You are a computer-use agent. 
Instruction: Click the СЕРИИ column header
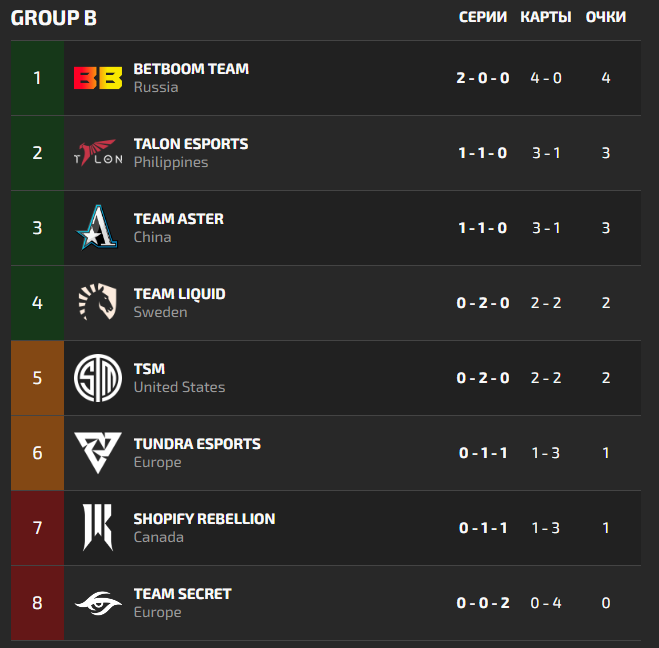[483, 17]
